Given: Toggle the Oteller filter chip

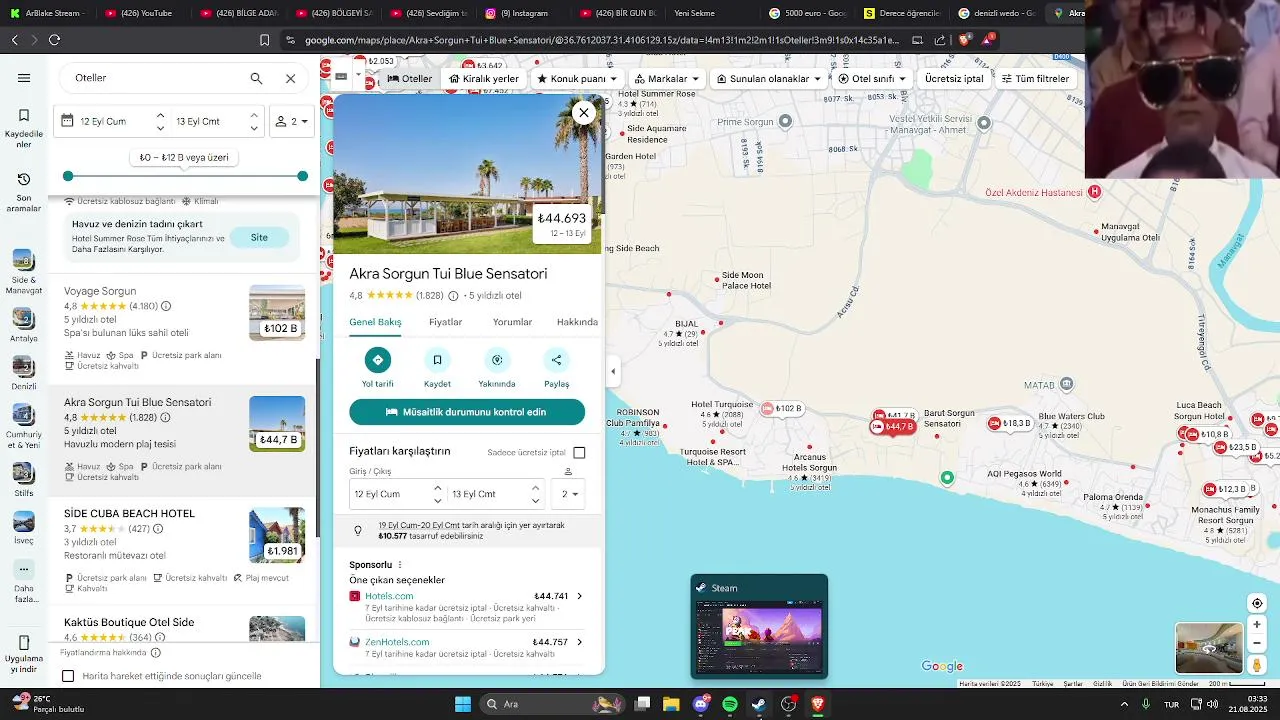Looking at the screenshot, I should pos(410,78).
